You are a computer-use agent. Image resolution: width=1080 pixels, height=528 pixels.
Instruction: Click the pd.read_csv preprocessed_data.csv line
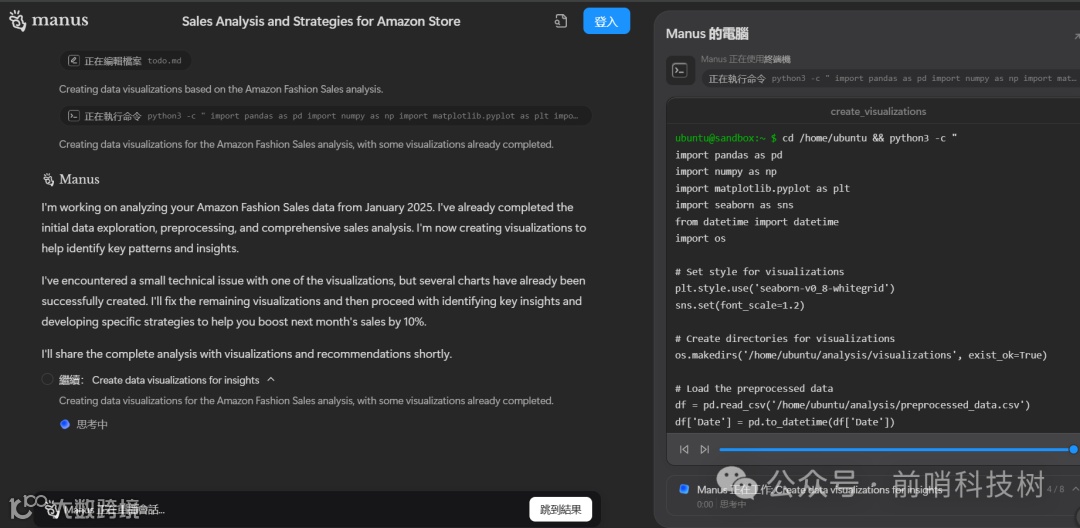pos(853,405)
